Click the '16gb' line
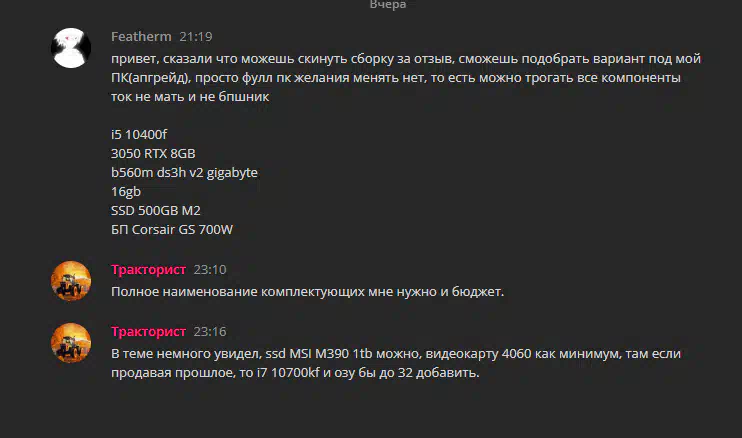The width and height of the screenshot is (742, 438). (x=126, y=192)
